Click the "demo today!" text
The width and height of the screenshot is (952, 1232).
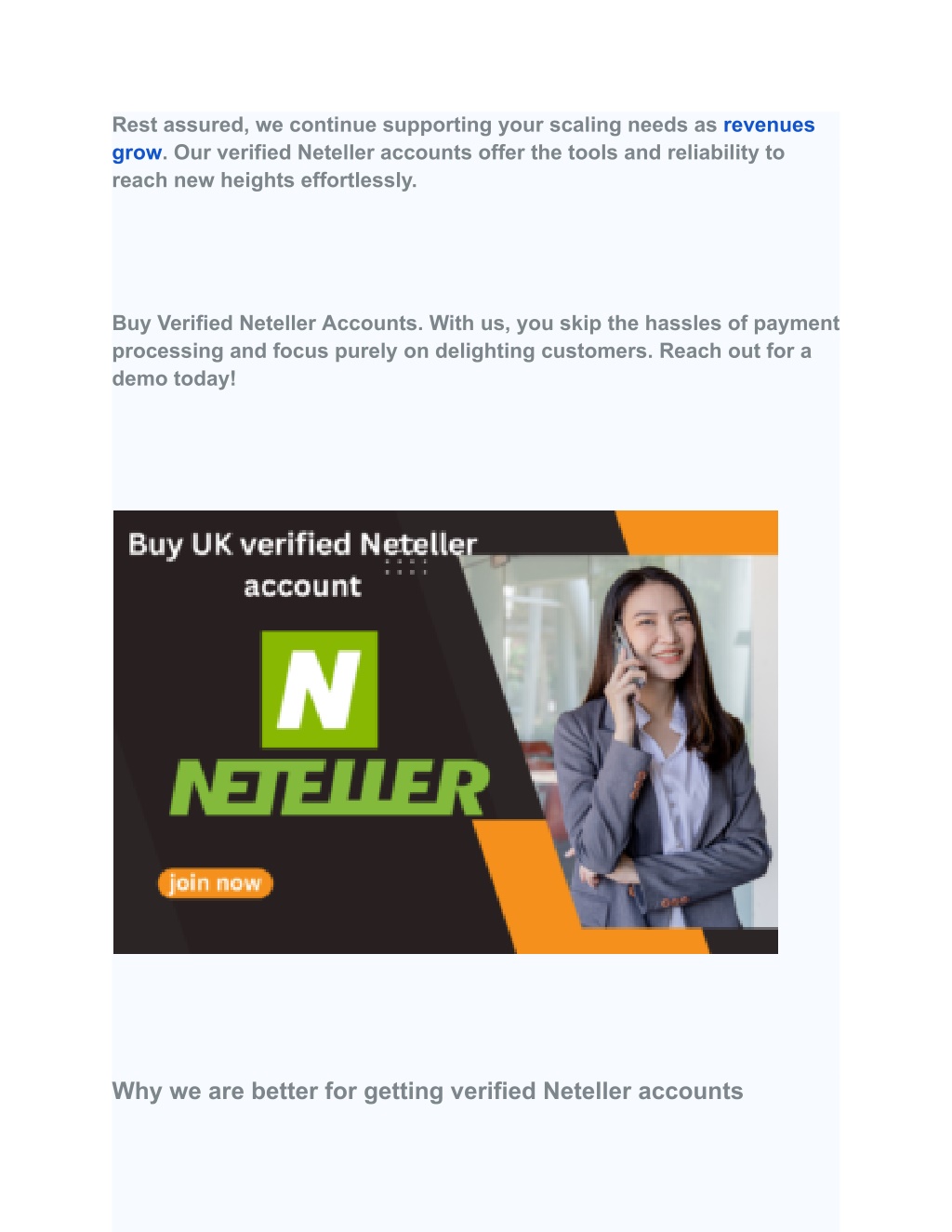(x=174, y=379)
